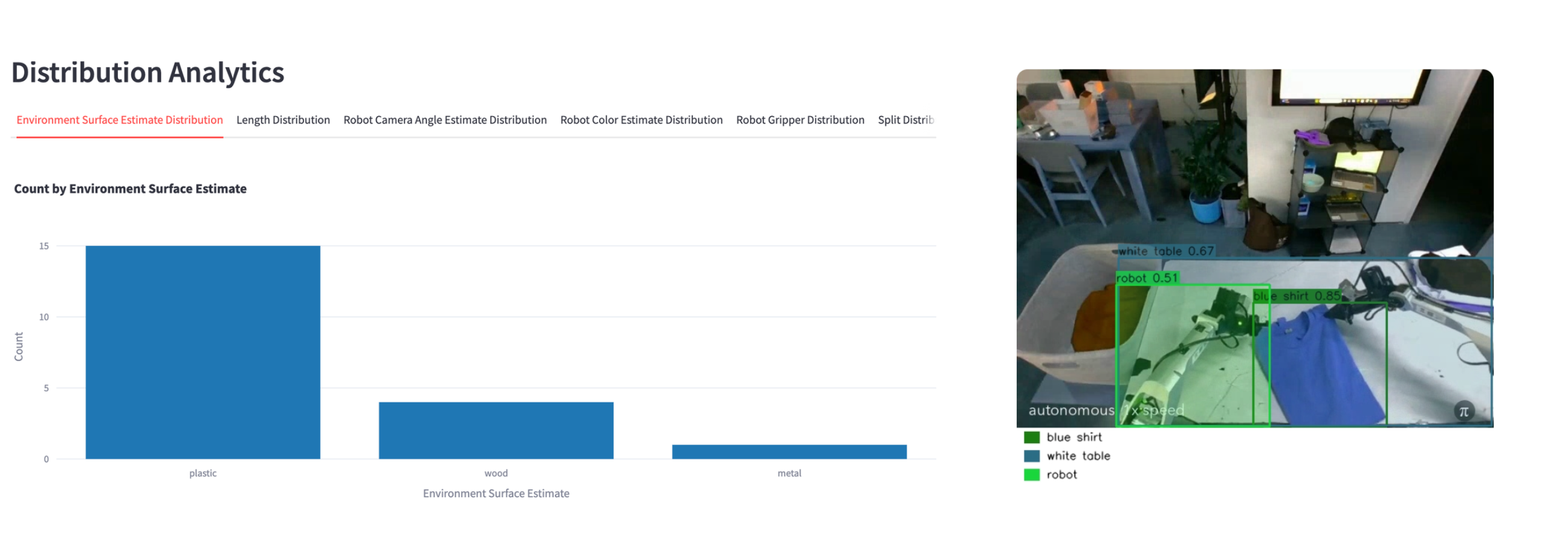Image resolution: width=1568 pixels, height=543 pixels.
Task: Click the plastic bar in the chart
Action: [x=202, y=352]
